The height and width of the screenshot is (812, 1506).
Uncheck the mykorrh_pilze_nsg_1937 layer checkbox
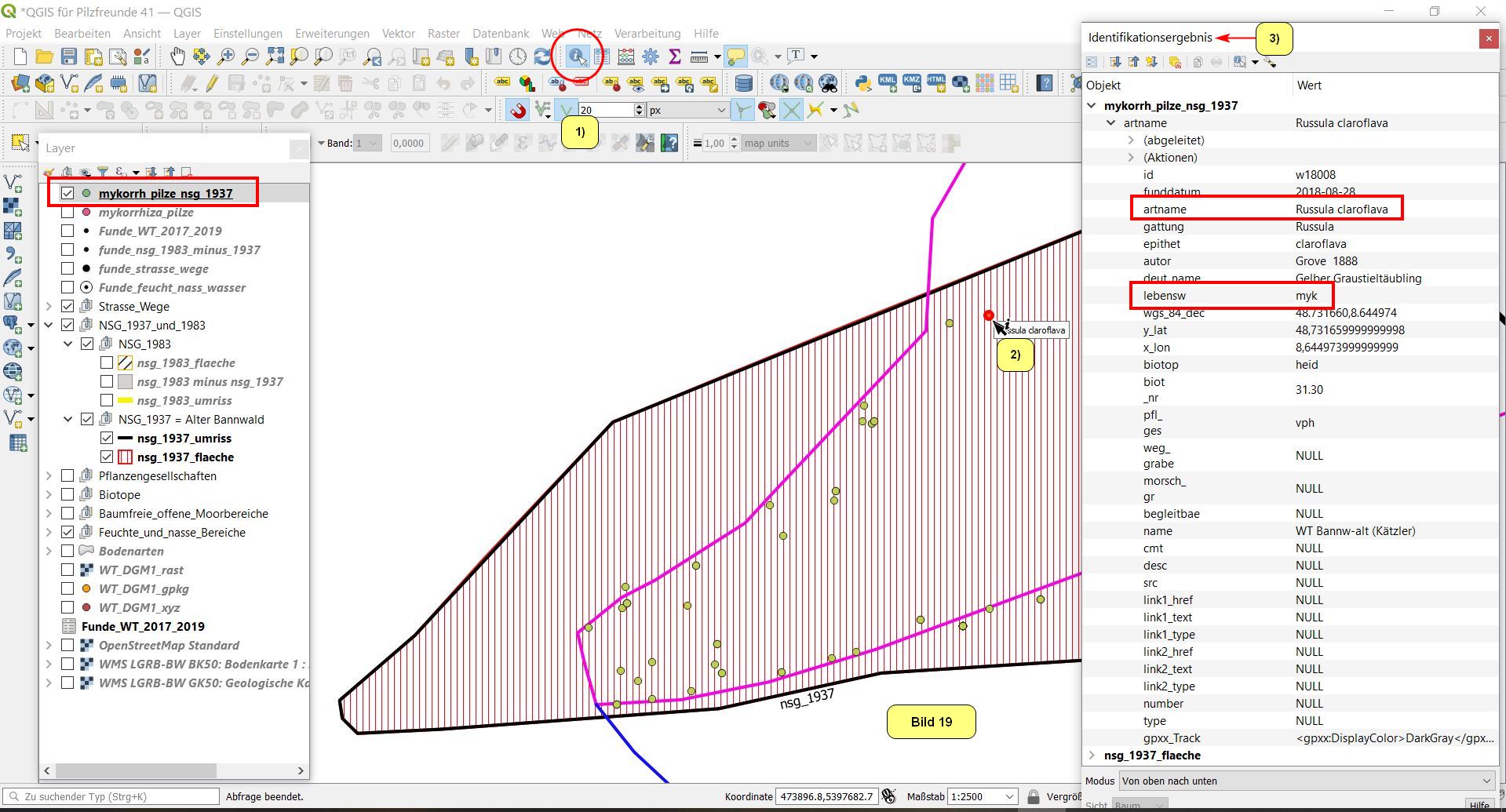[x=67, y=193]
